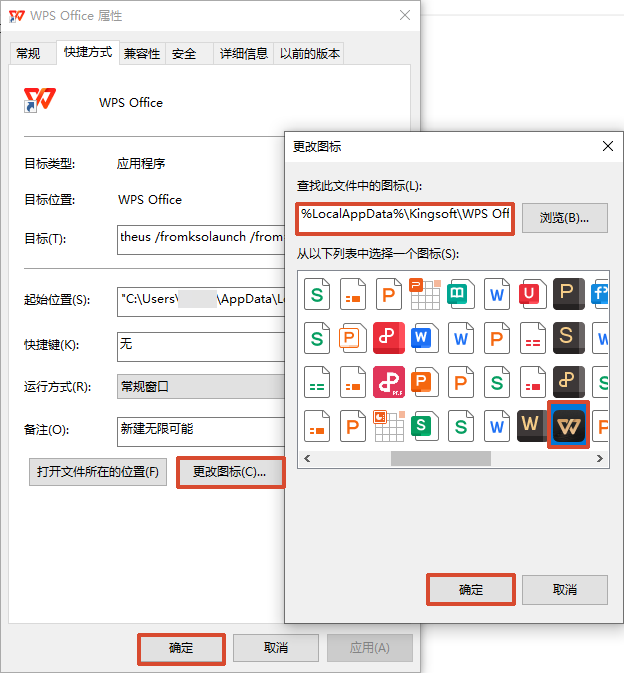624x673 pixels.
Task: Confirm icon change with 确定 in 更改图标 dialog
Action: 471,590
